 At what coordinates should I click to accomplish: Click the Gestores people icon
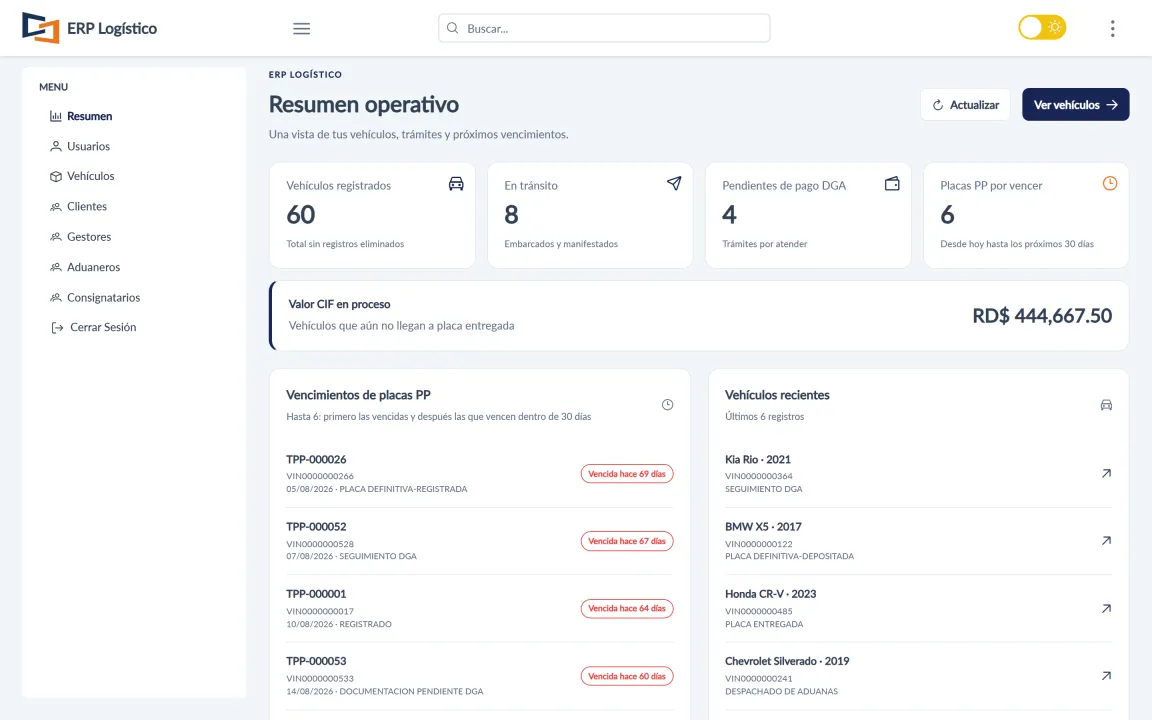tap(56, 237)
